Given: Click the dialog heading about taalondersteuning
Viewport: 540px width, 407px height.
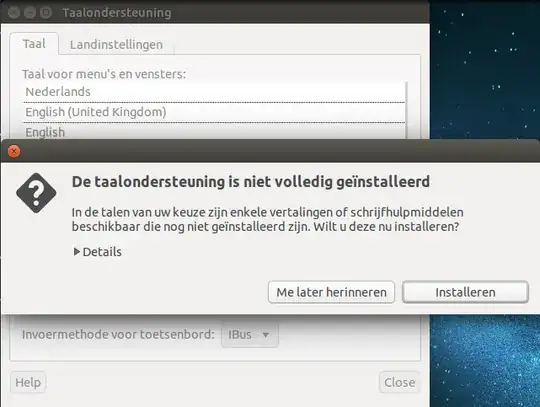Looking at the screenshot, I should (251, 182).
